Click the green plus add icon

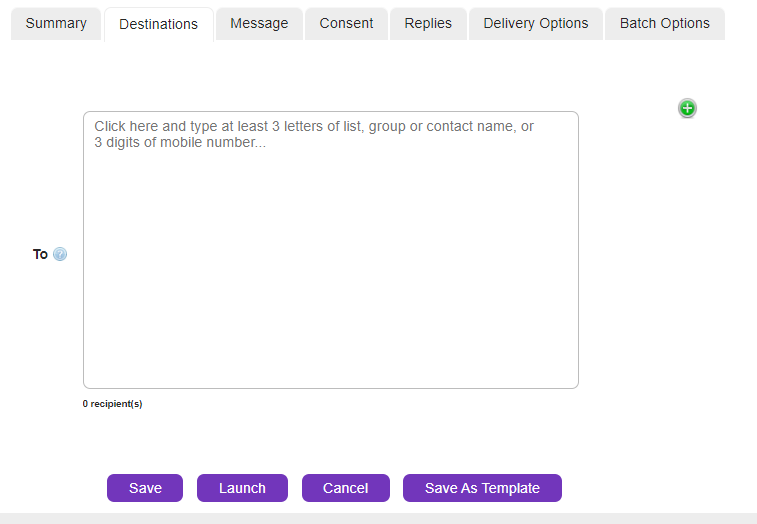(x=687, y=108)
